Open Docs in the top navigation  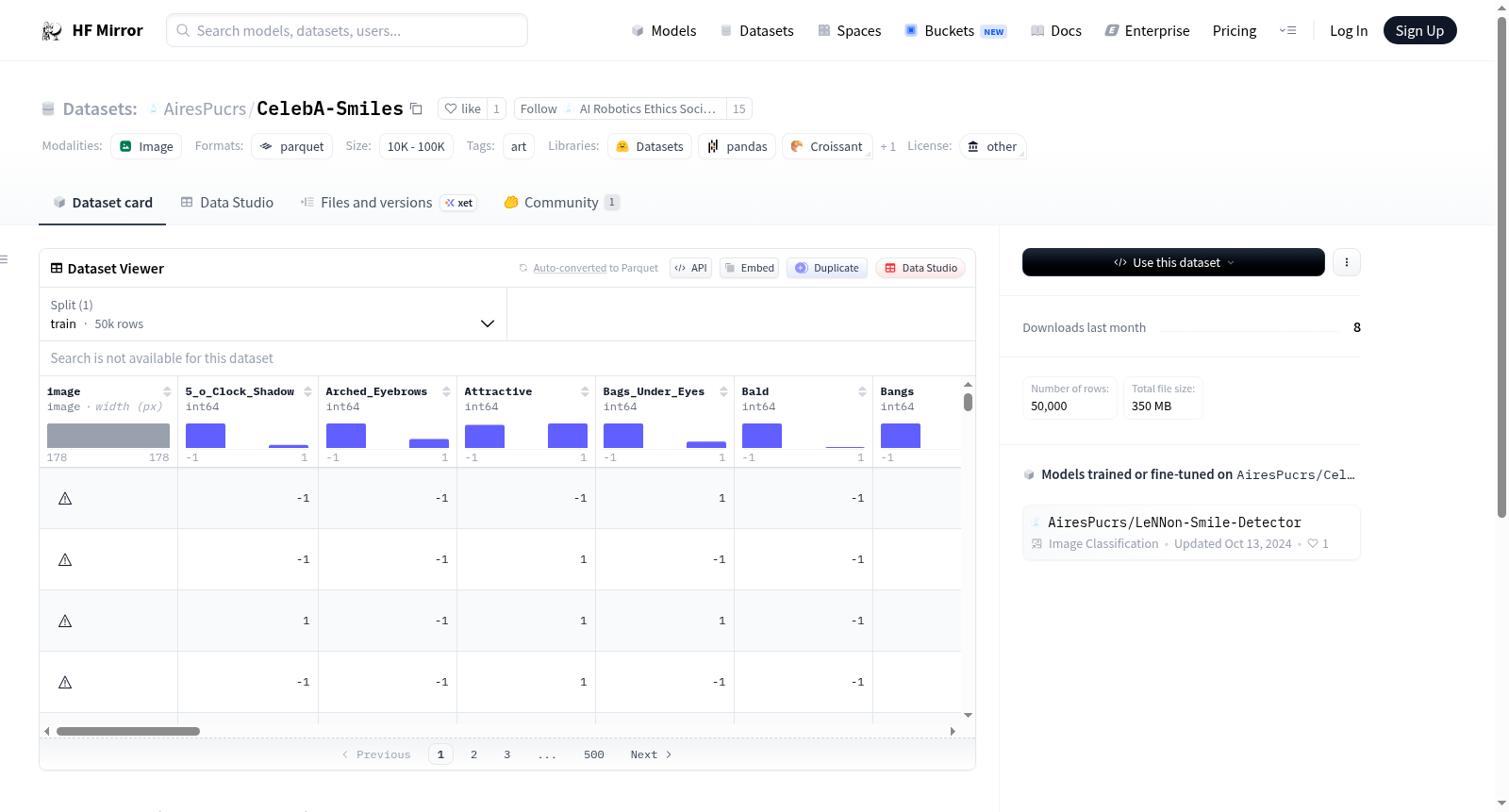coord(1056,31)
